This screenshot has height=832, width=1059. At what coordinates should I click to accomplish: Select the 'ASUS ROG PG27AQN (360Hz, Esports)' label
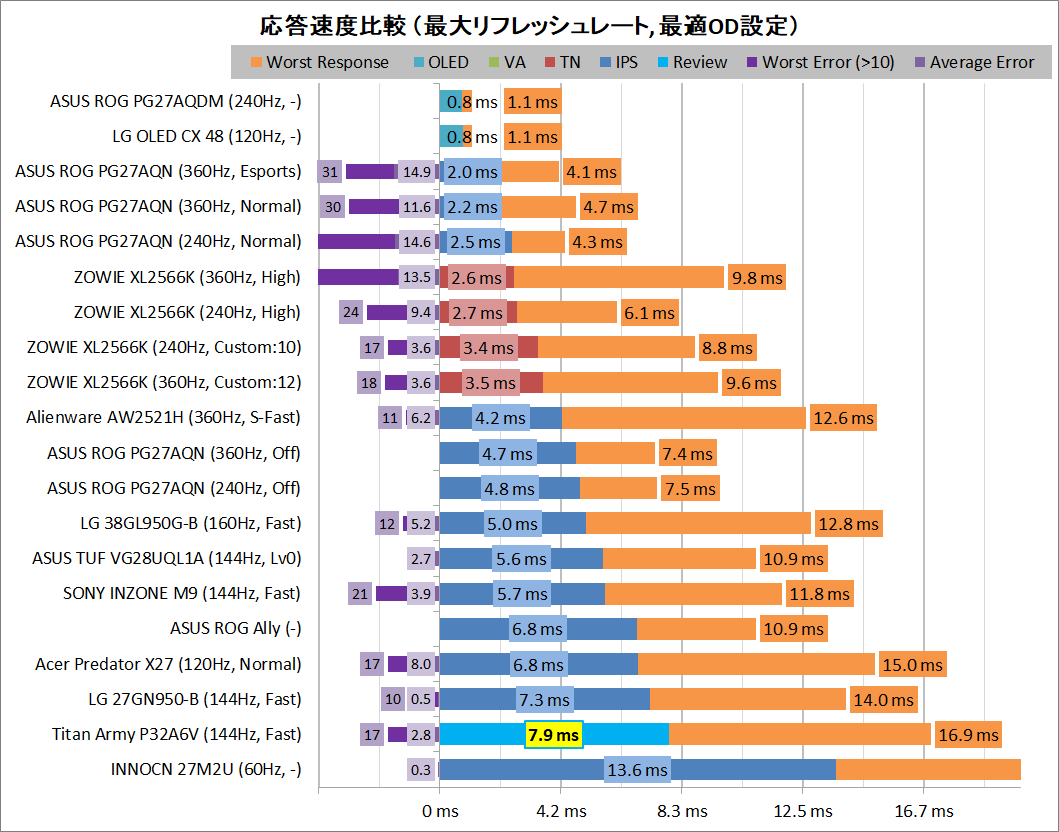(158, 172)
